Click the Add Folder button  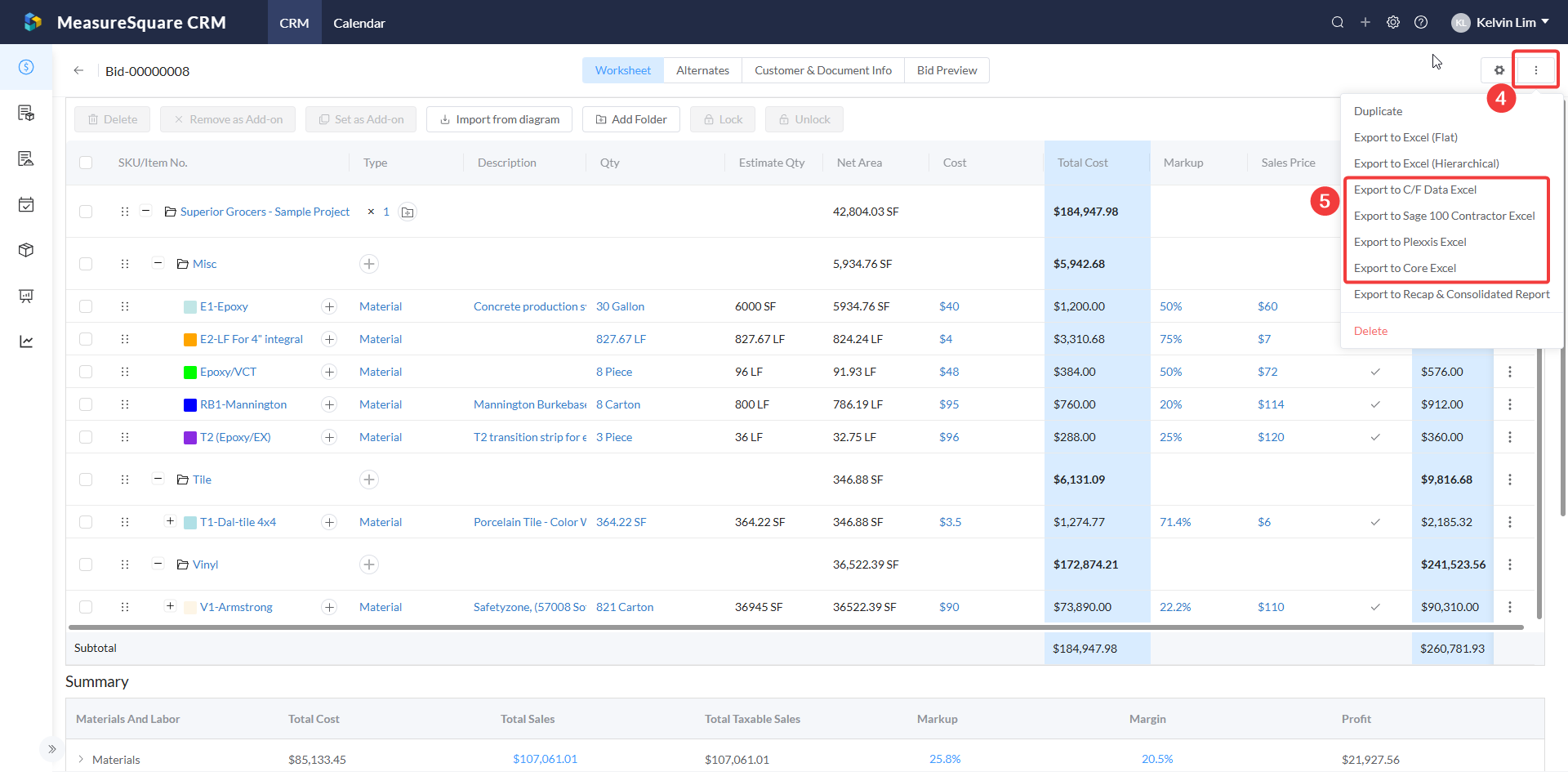(x=631, y=119)
